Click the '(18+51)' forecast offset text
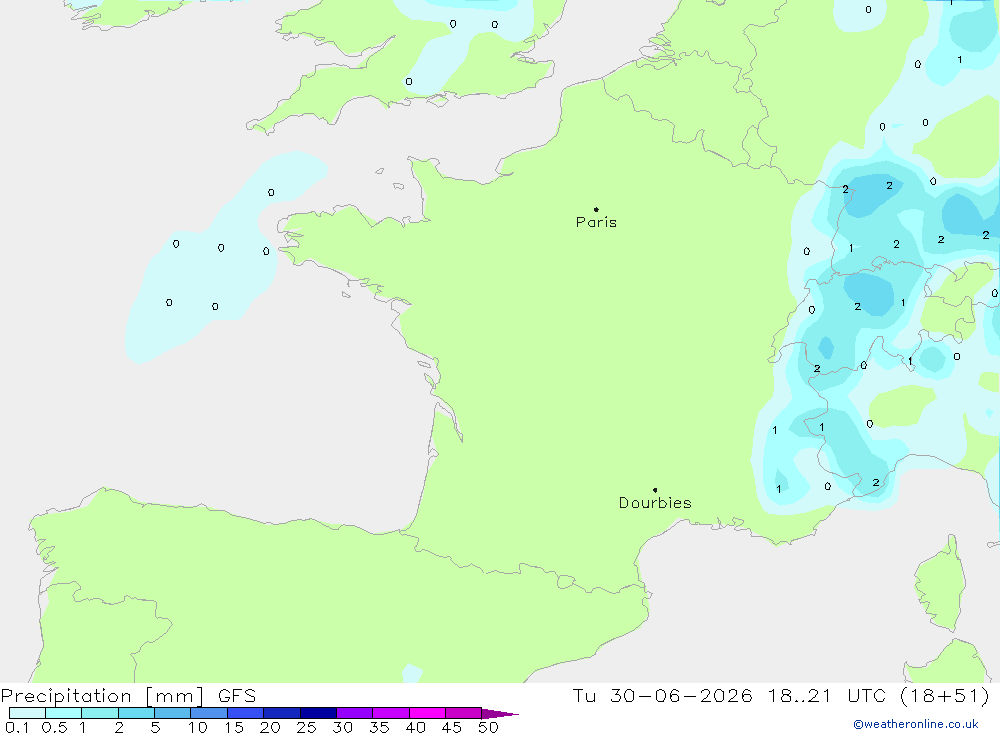 945,696
